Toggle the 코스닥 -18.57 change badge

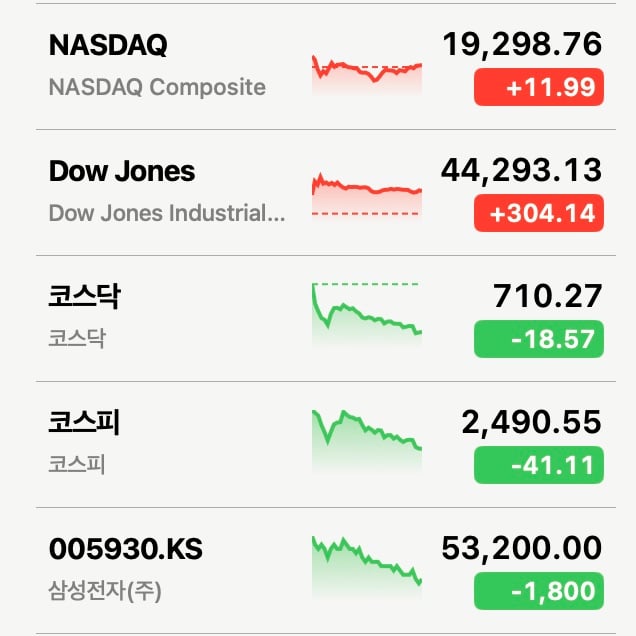click(x=539, y=339)
